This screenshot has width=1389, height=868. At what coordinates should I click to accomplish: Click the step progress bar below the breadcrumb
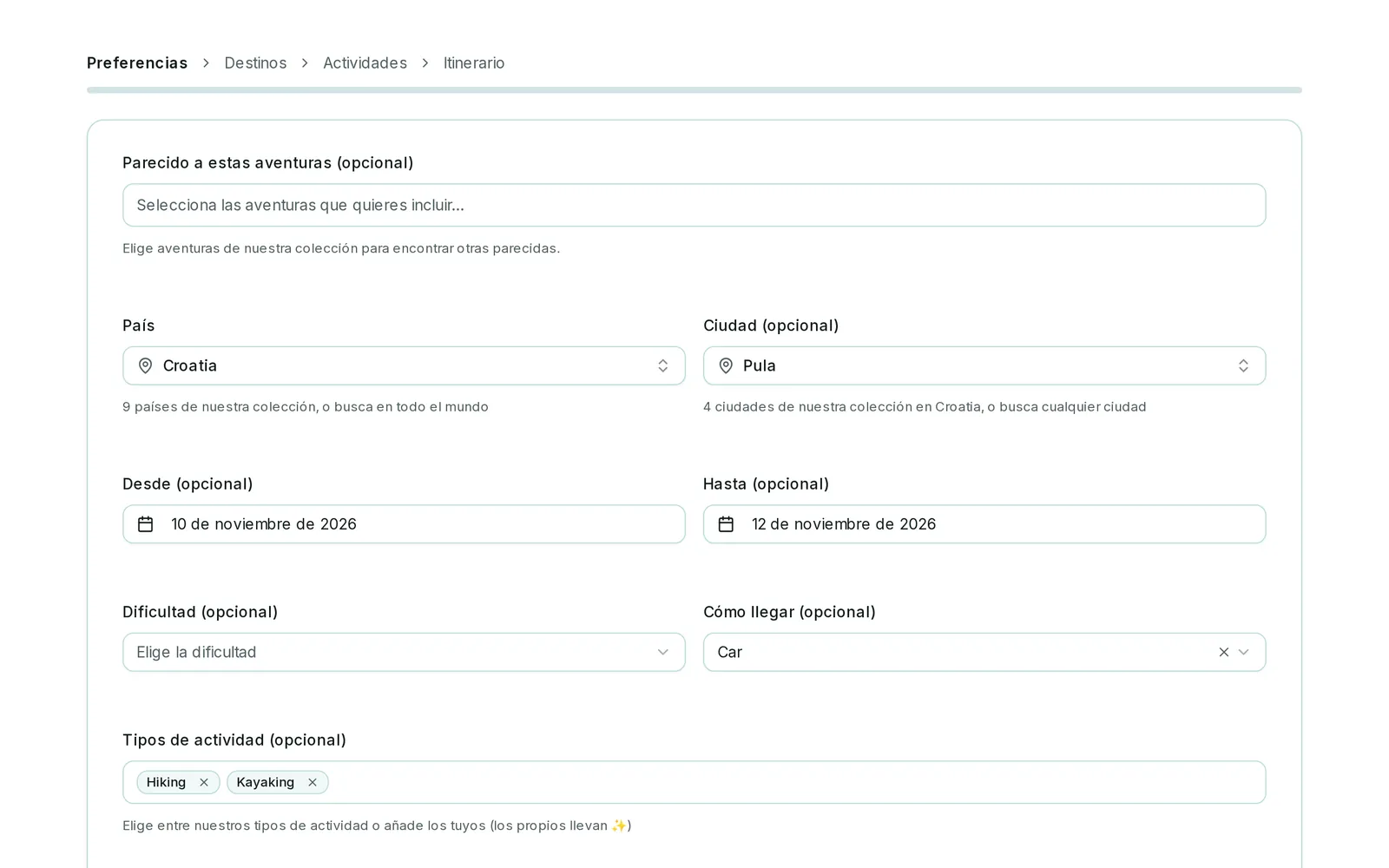pos(694,89)
